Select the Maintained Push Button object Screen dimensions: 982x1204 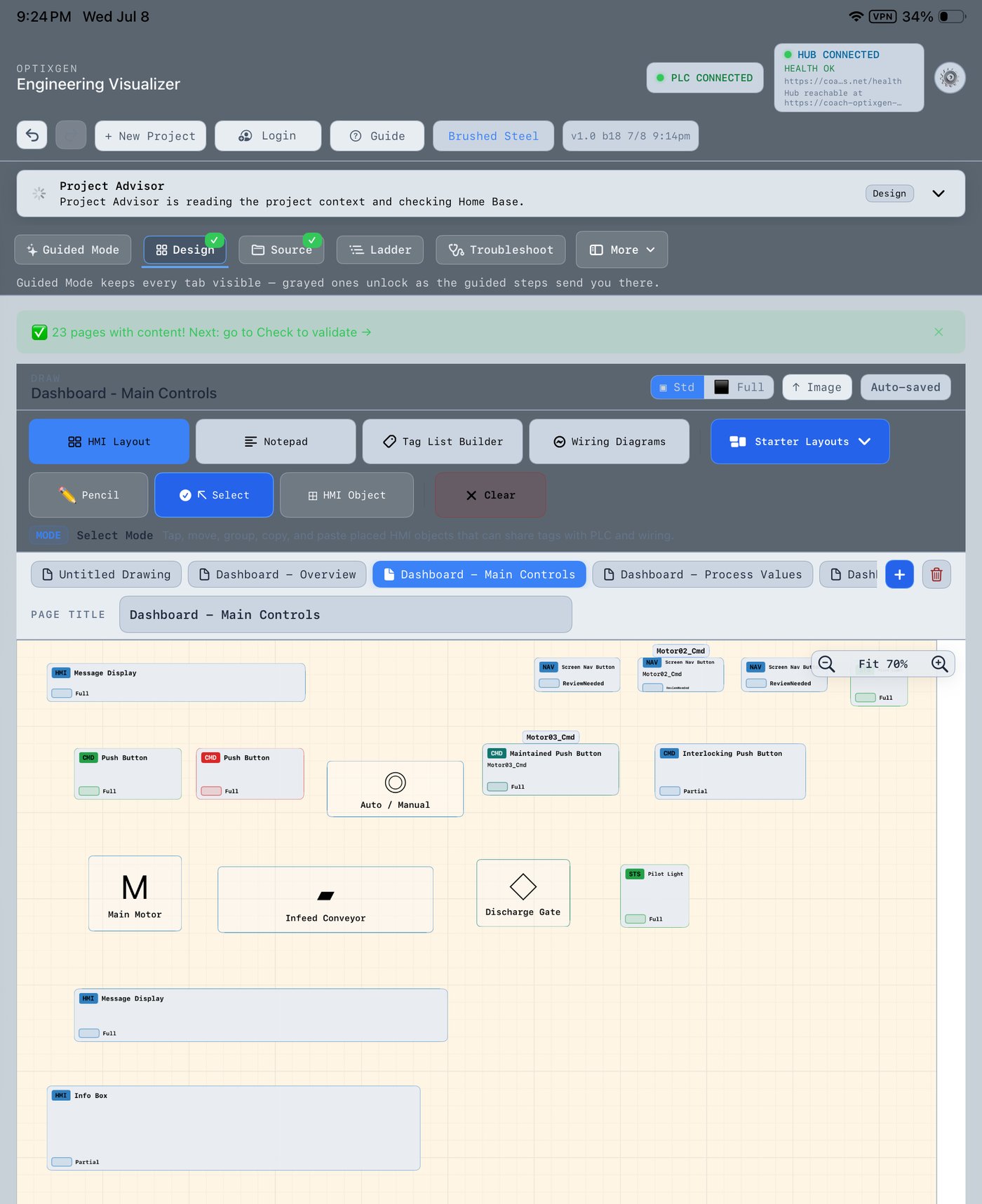tap(551, 769)
